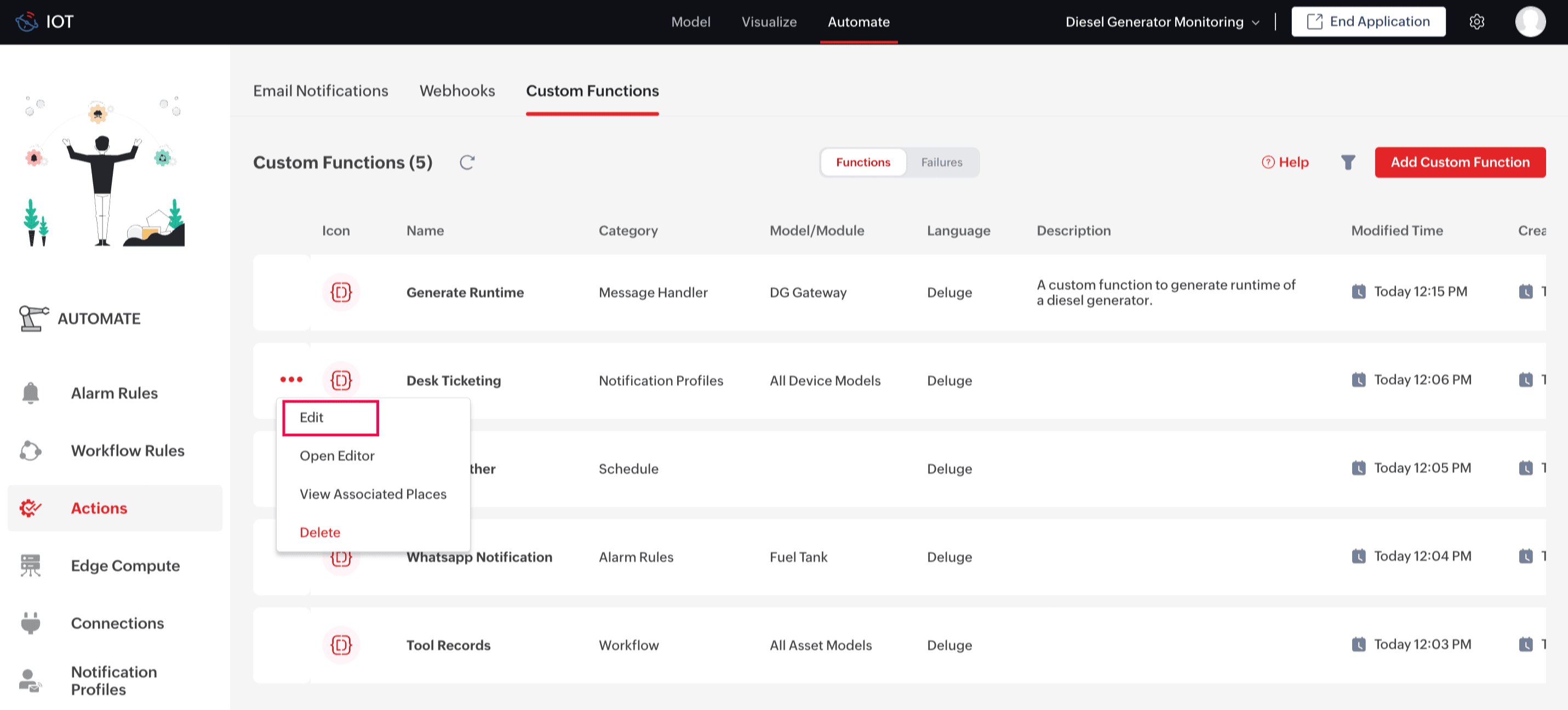Screen dimensions: 1568x710
Task: Open Alarm Rules via bell icon
Action: (31, 393)
